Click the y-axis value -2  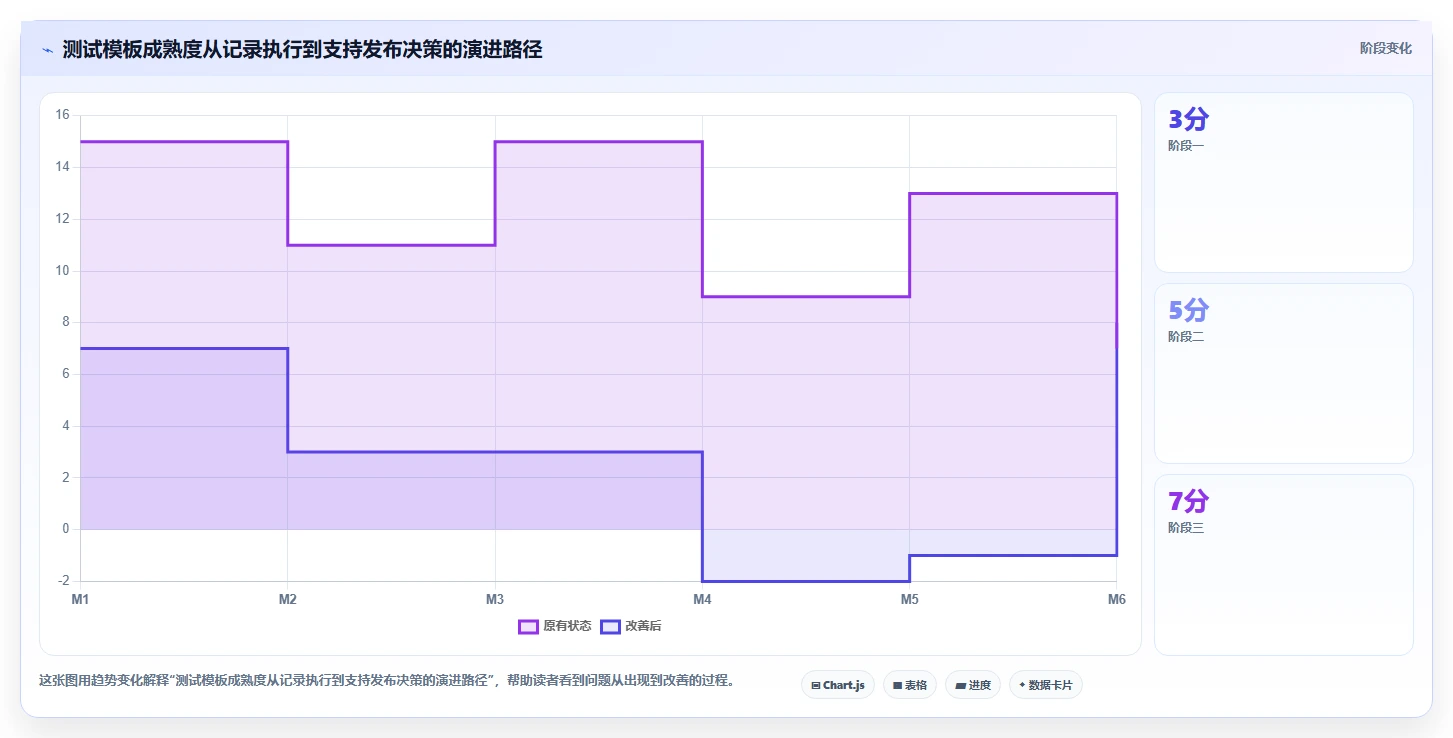coord(63,581)
